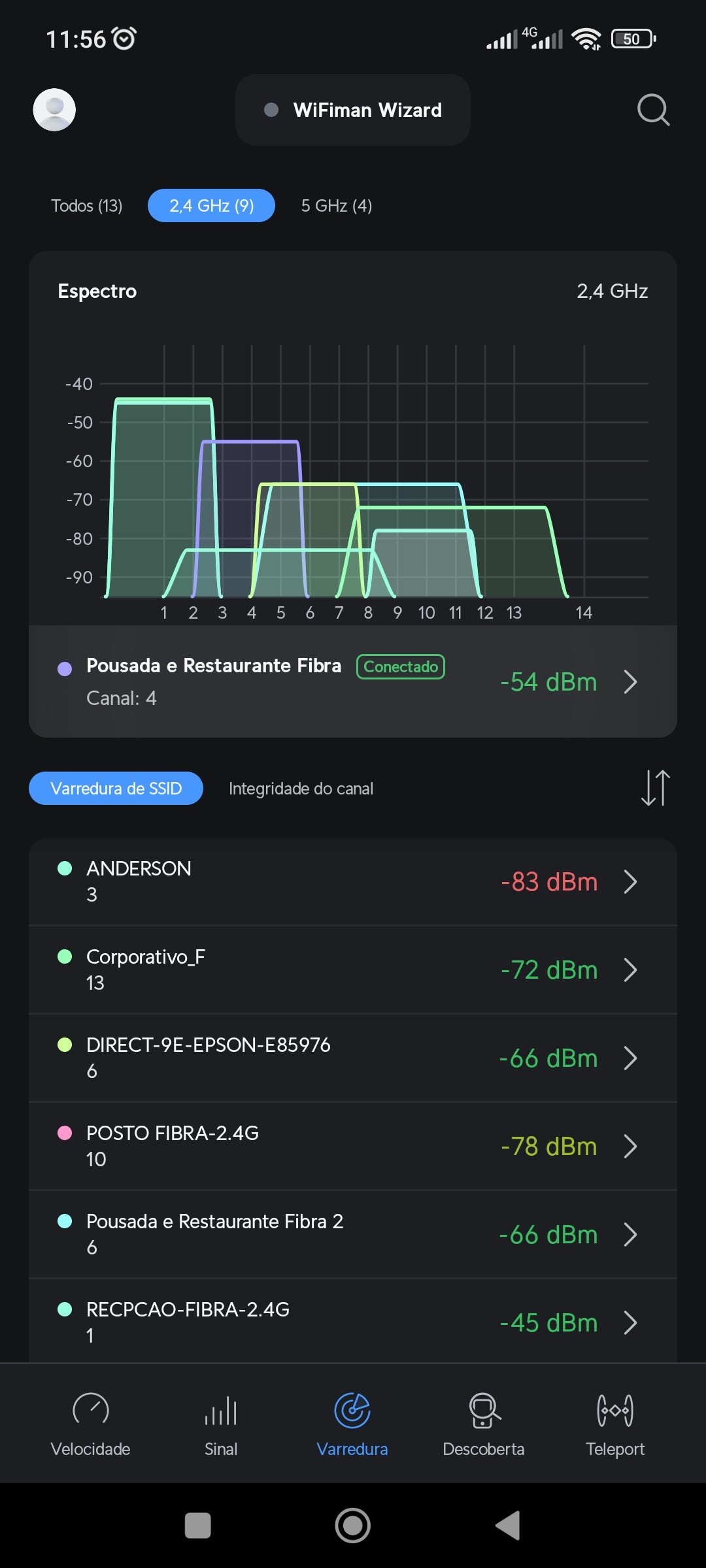Select the 2,4 GHz (9) filter
This screenshot has height=1568, width=706.
click(x=211, y=206)
